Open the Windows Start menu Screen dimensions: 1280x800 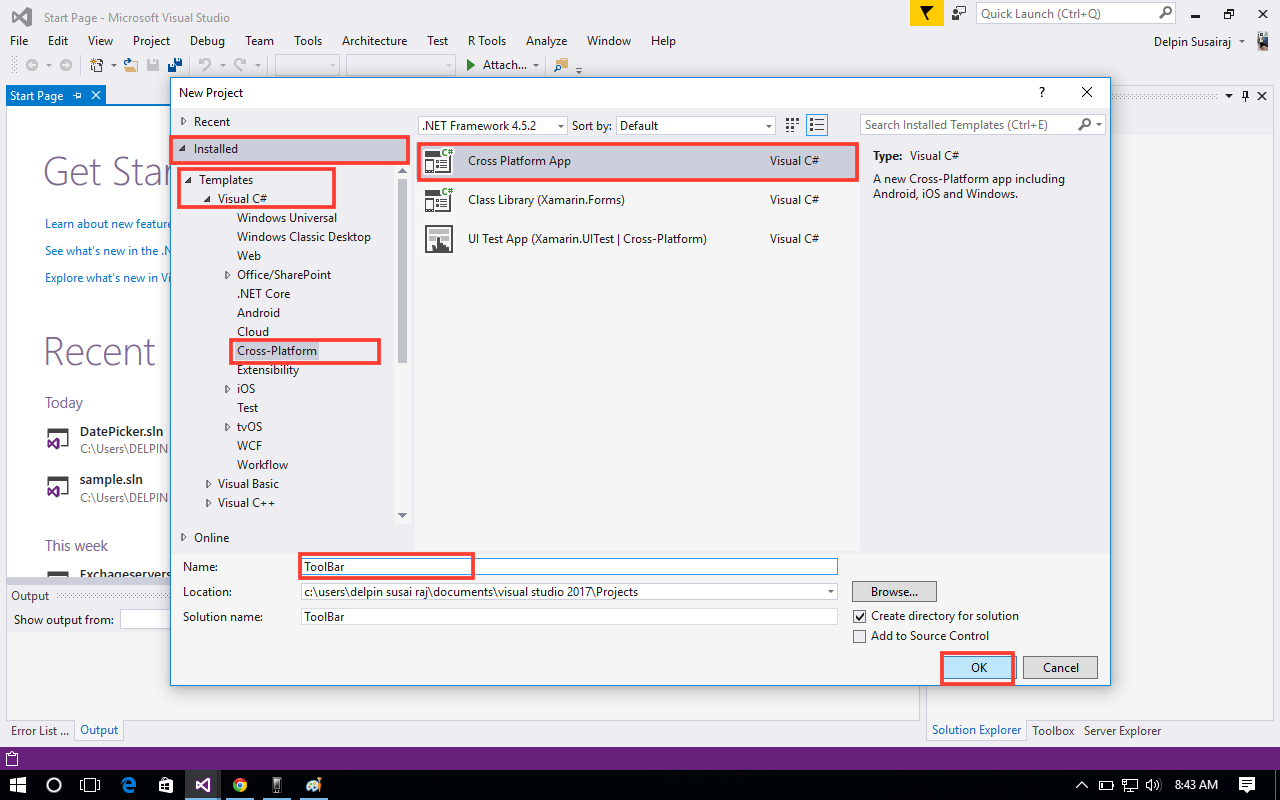pos(18,785)
